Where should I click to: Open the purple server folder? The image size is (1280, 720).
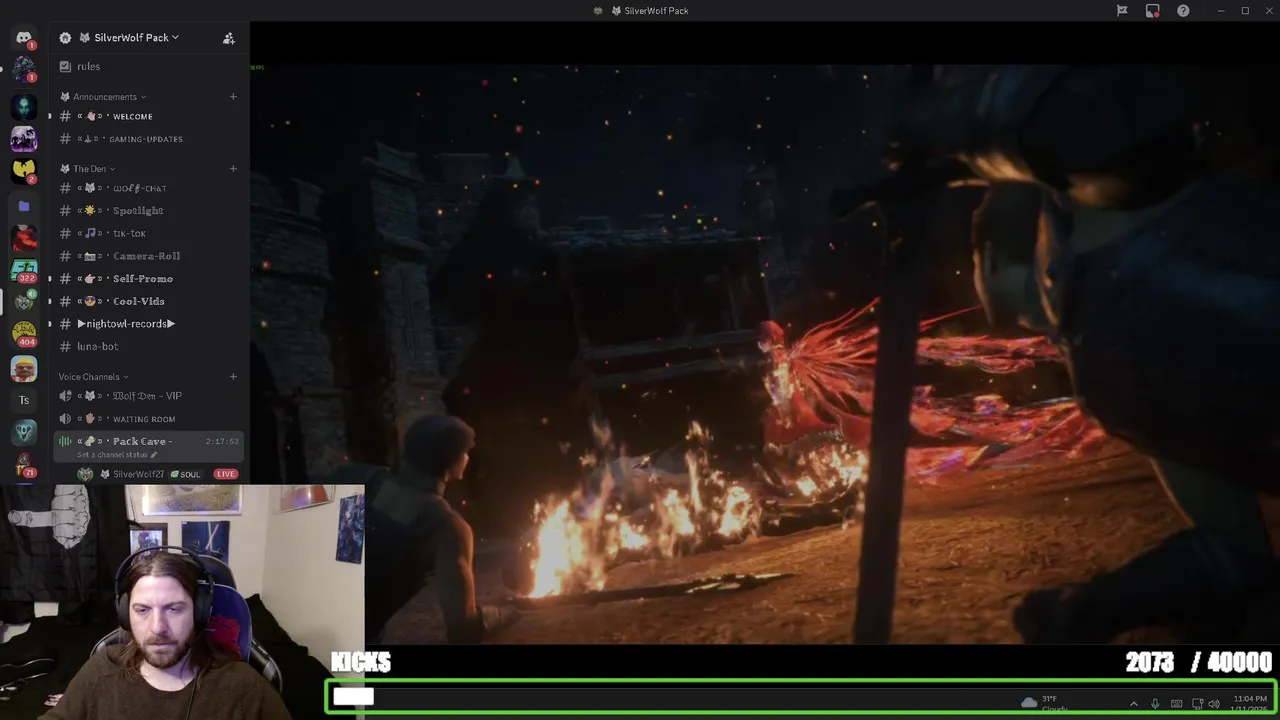(24, 205)
